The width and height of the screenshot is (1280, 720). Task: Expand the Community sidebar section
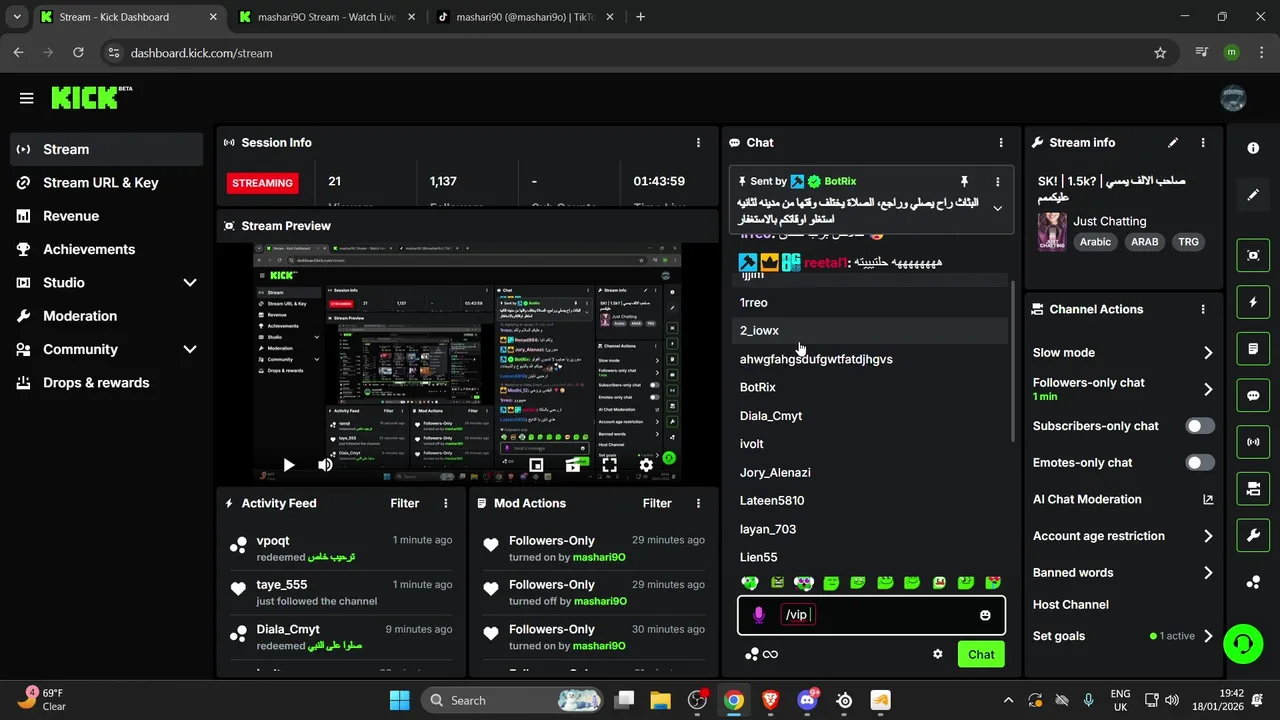(x=190, y=349)
